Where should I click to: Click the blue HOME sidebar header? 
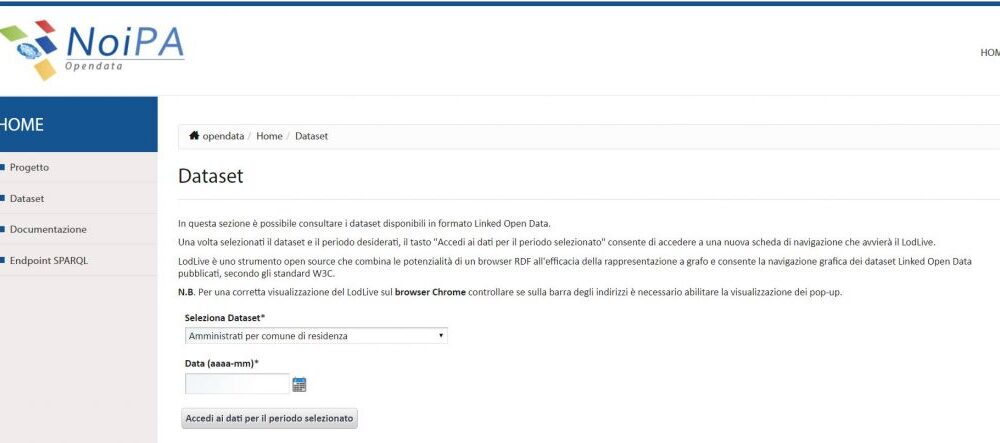[x=78, y=124]
